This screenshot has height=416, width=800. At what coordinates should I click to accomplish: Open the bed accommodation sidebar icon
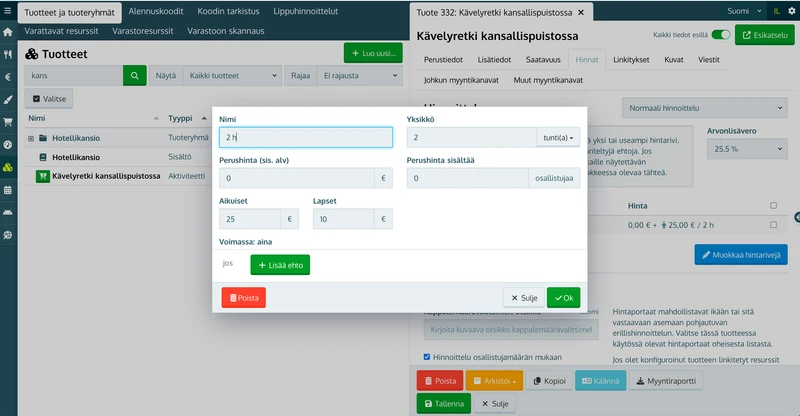8,212
